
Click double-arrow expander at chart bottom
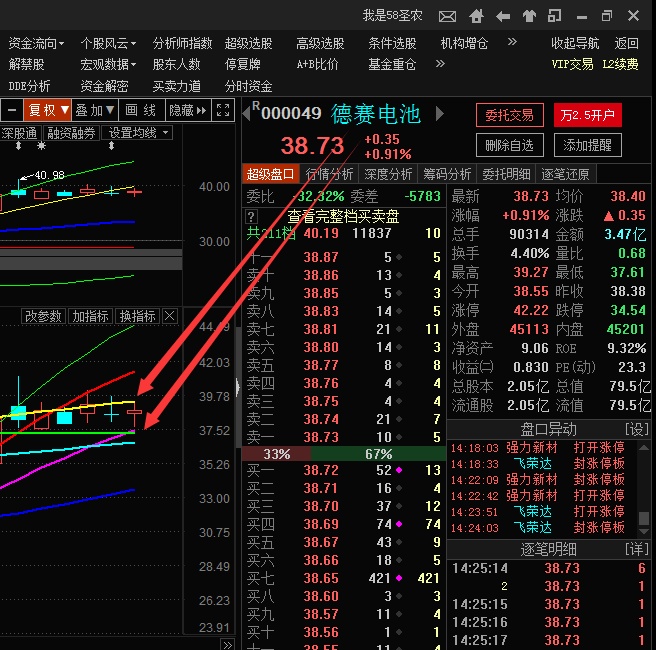[x=228, y=645]
